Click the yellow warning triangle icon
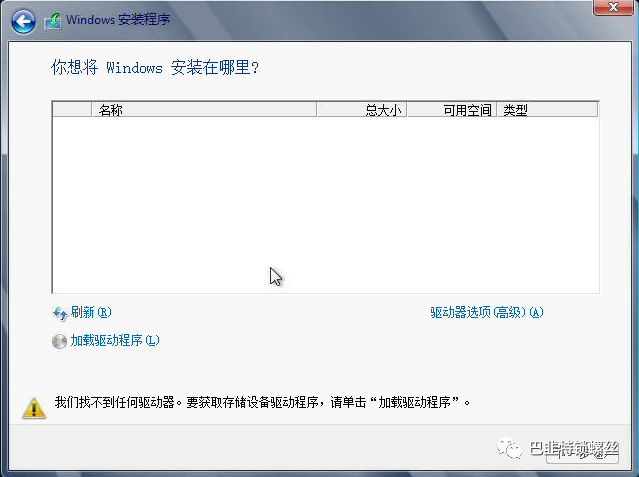 (34, 407)
